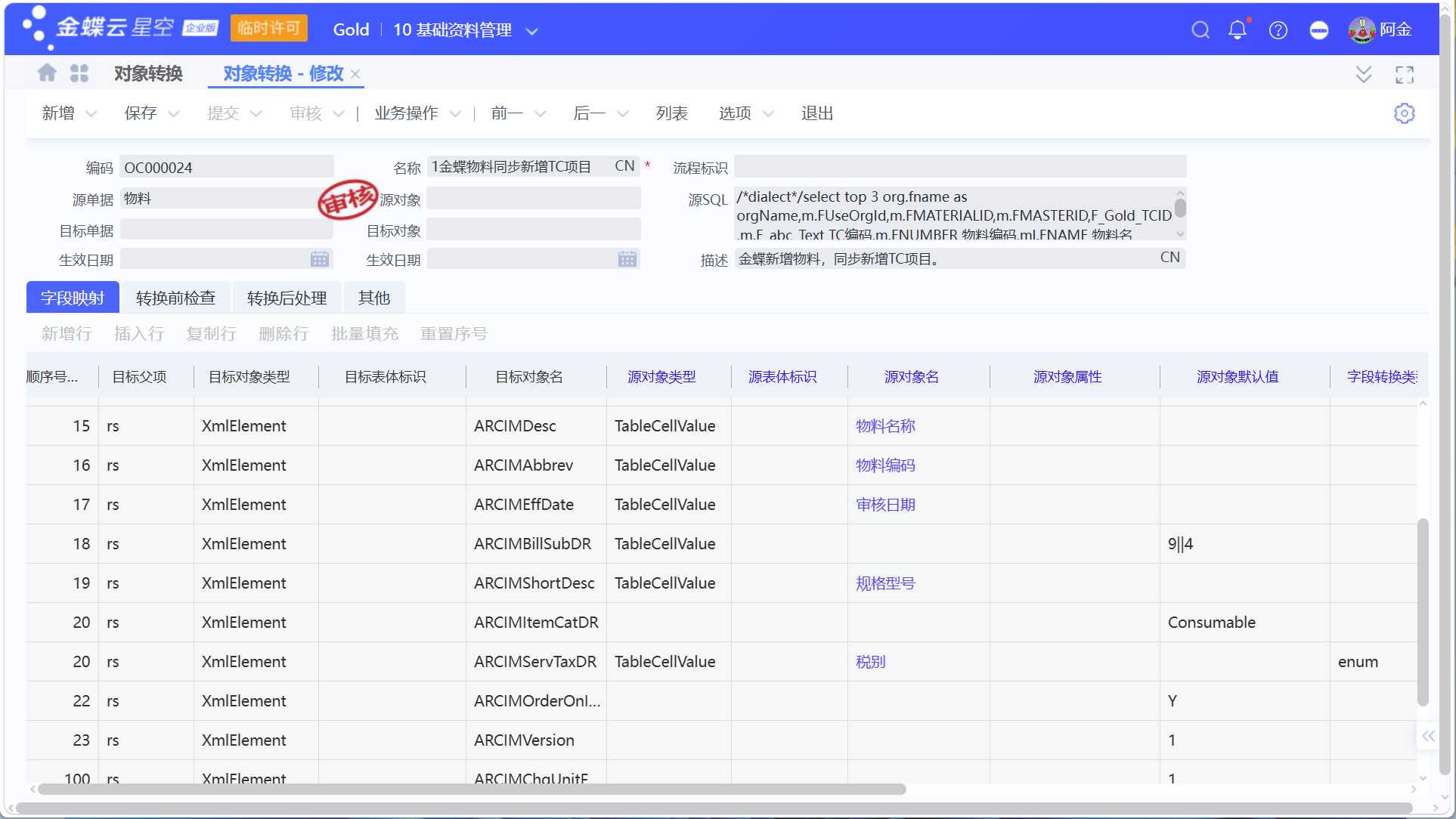
Task: Click the 新增 toolbar button
Action: (x=58, y=113)
